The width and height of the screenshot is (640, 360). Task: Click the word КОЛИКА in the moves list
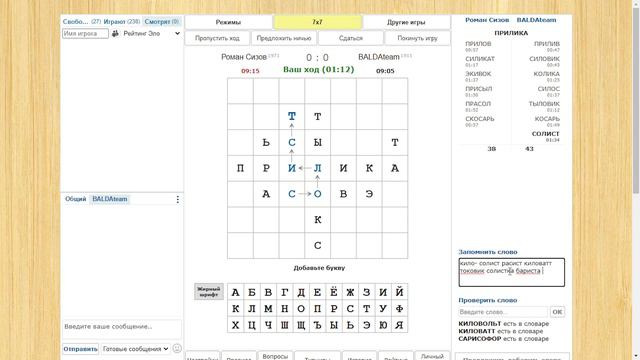[x=547, y=74]
